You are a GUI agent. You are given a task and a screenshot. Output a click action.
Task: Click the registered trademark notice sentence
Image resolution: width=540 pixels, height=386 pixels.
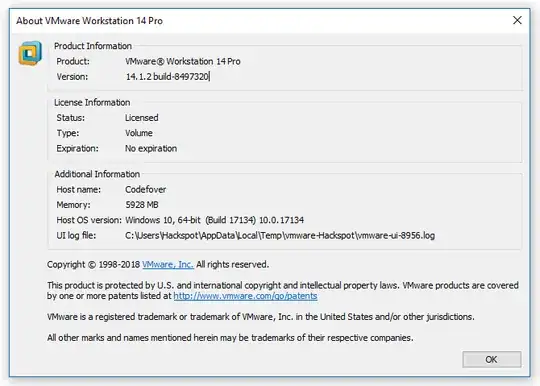(x=261, y=317)
